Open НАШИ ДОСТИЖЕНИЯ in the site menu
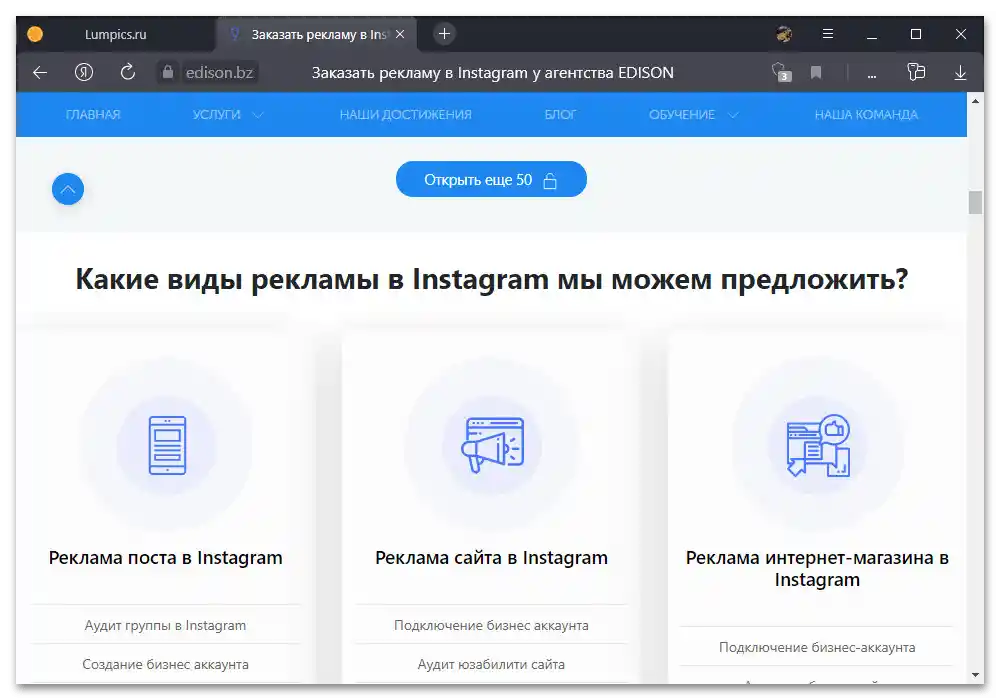 [406, 115]
